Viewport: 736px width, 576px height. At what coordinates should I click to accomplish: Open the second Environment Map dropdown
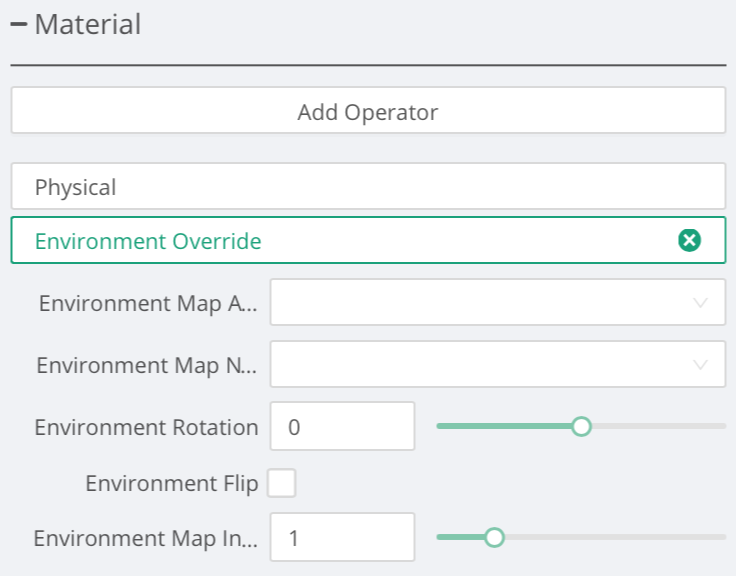click(480, 364)
